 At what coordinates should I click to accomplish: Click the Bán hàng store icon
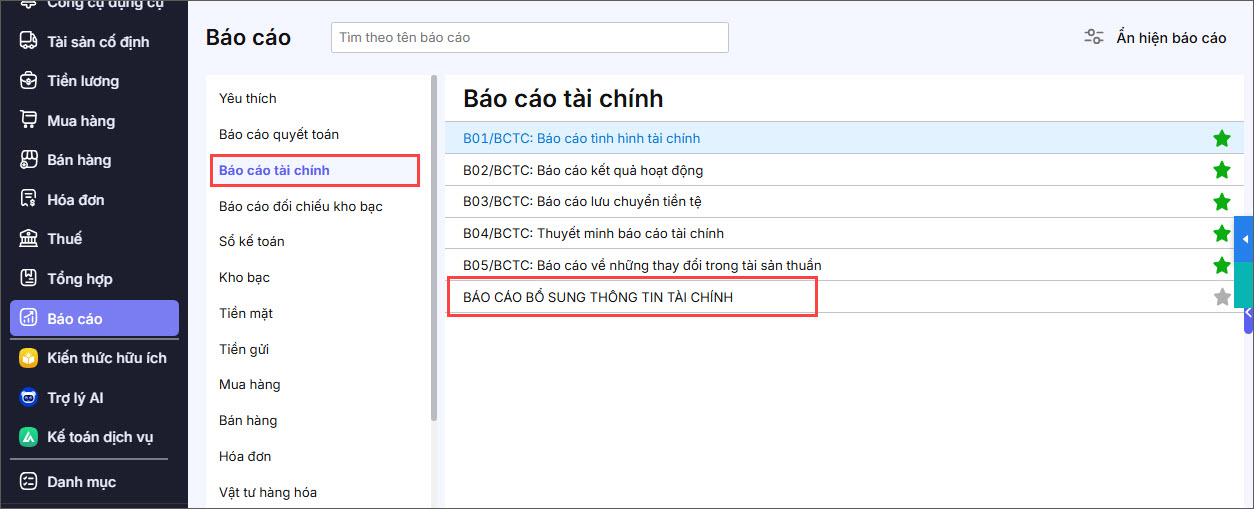coord(29,160)
